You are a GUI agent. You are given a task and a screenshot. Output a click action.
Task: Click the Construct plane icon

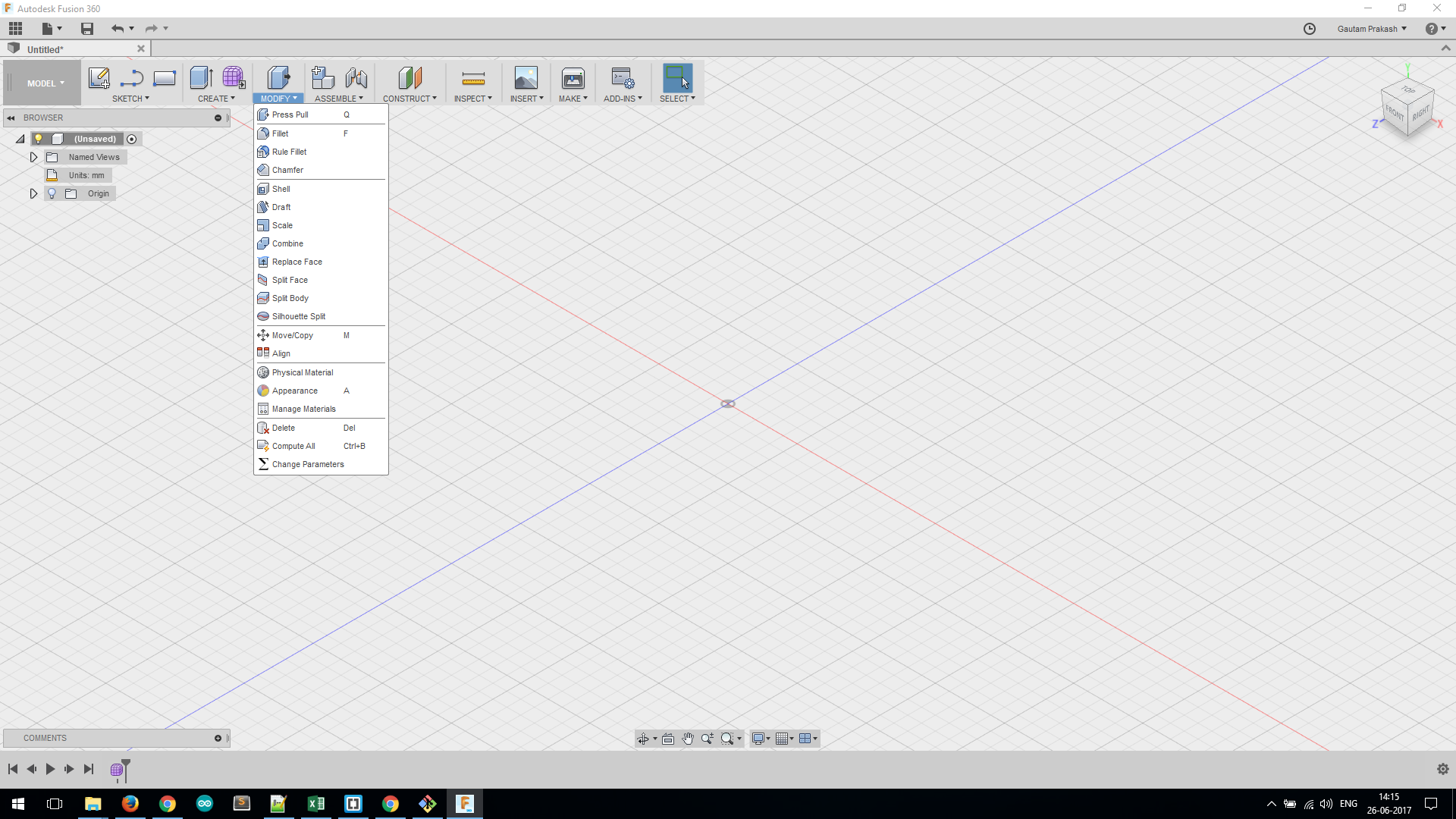(409, 78)
